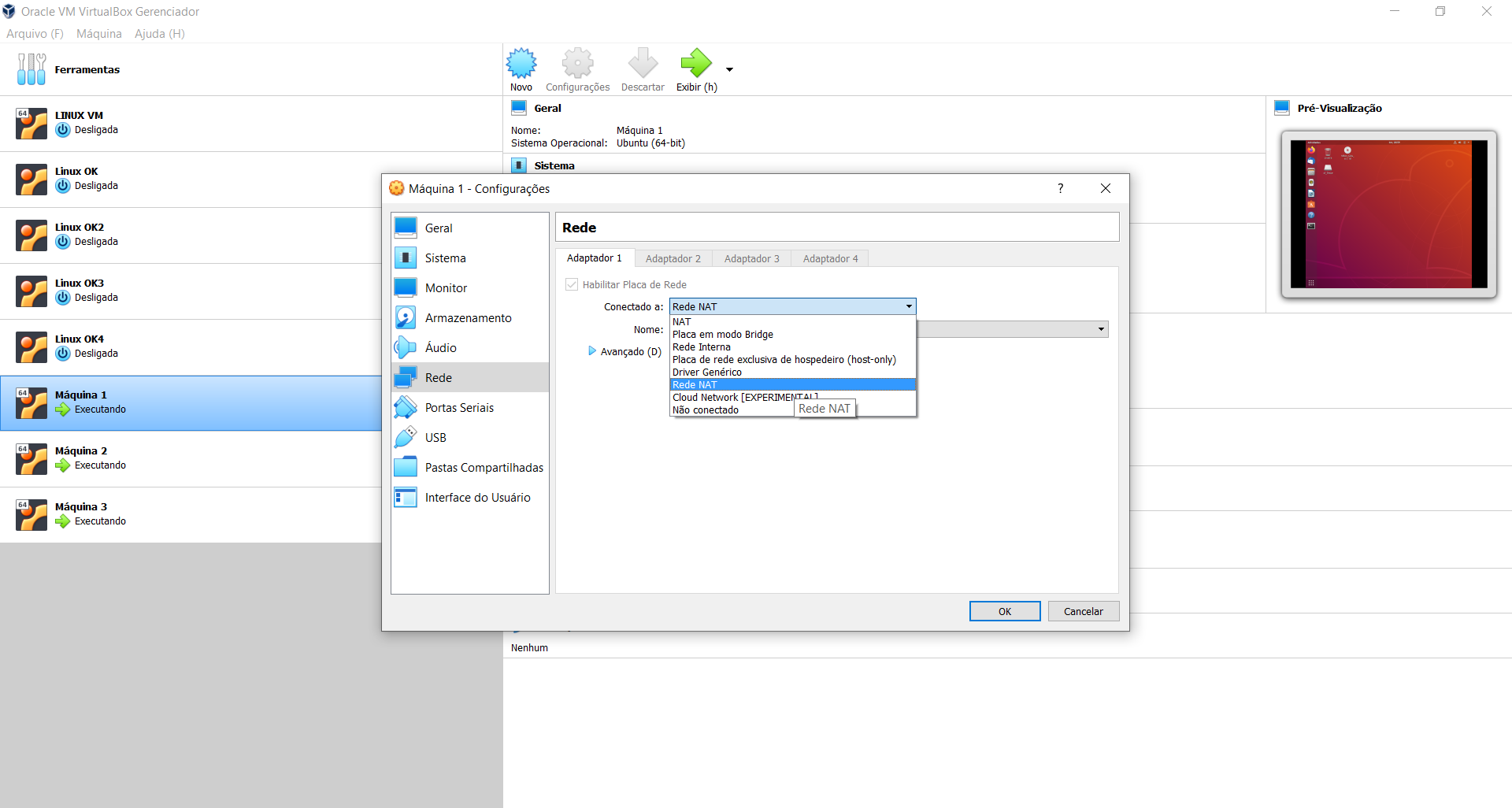Click the Descartar arrow icon

tap(643, 63)
